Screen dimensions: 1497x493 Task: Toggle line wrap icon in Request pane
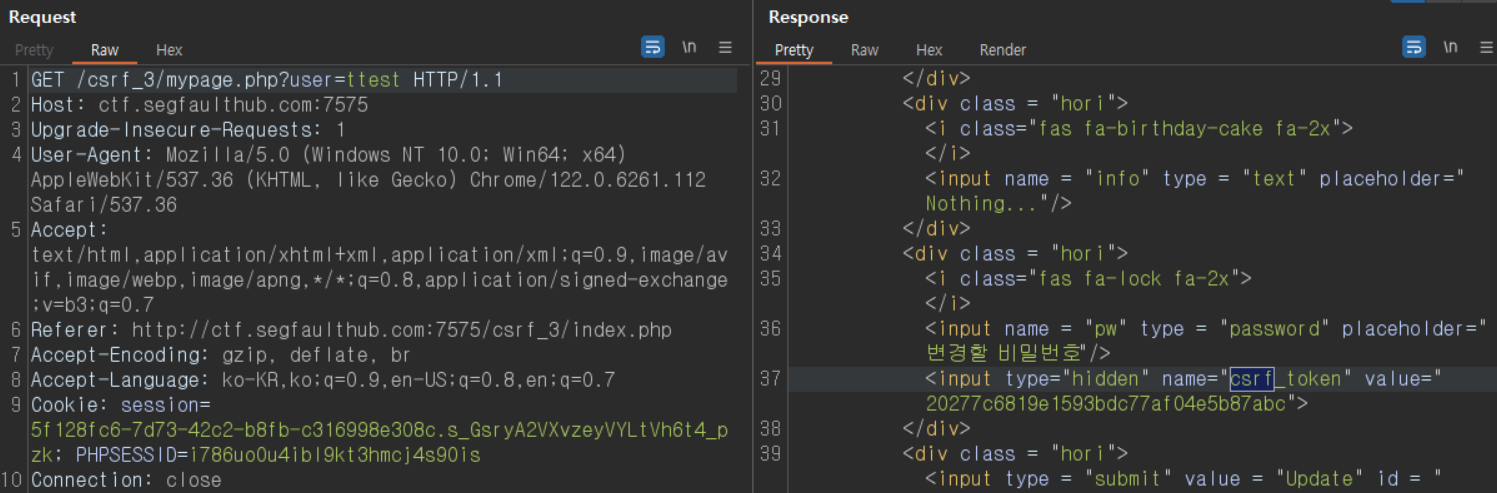(x=652, y=47)
